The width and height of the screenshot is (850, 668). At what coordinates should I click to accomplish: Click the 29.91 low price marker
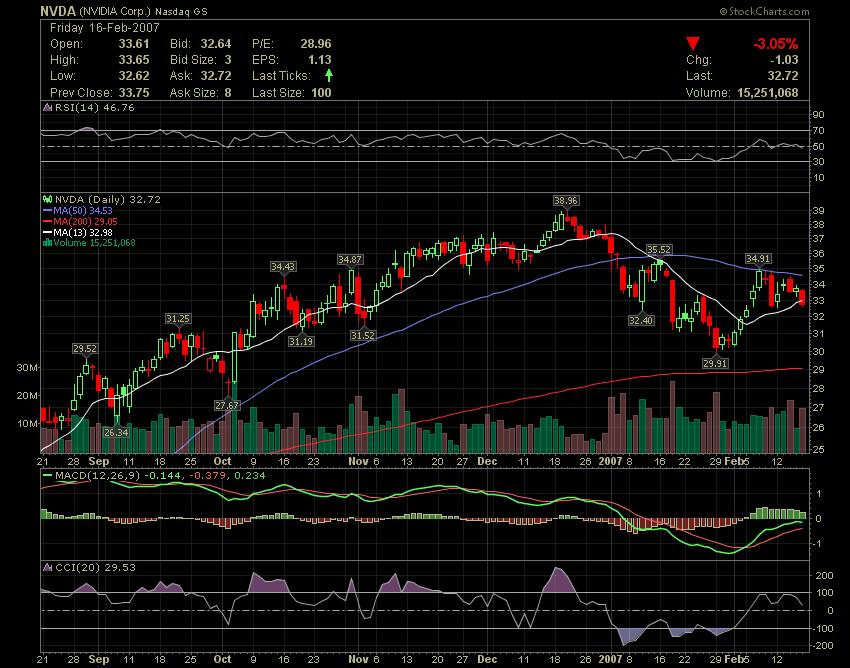[x=715, y=363]
